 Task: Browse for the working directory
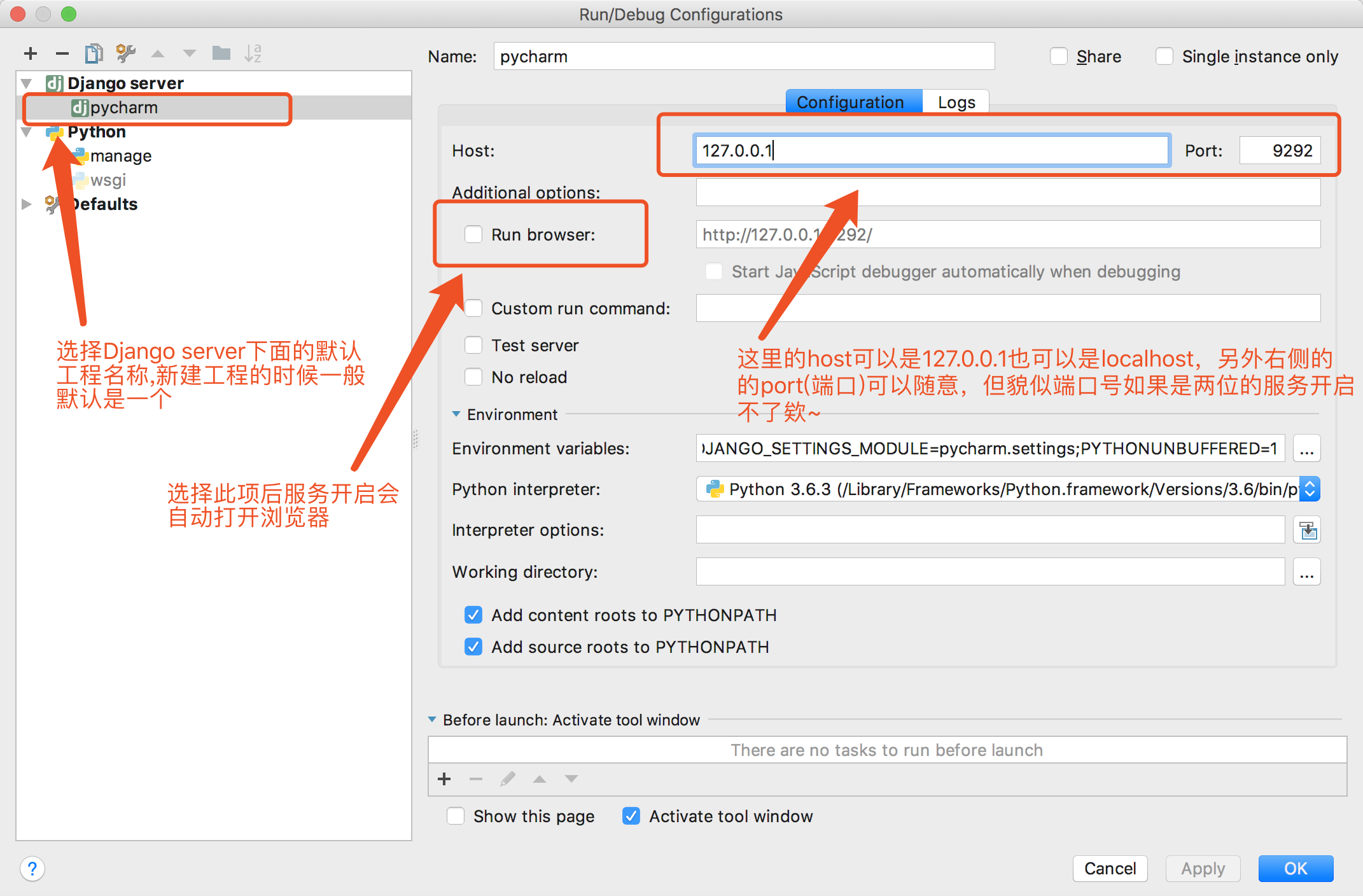tap(1307, 572)
